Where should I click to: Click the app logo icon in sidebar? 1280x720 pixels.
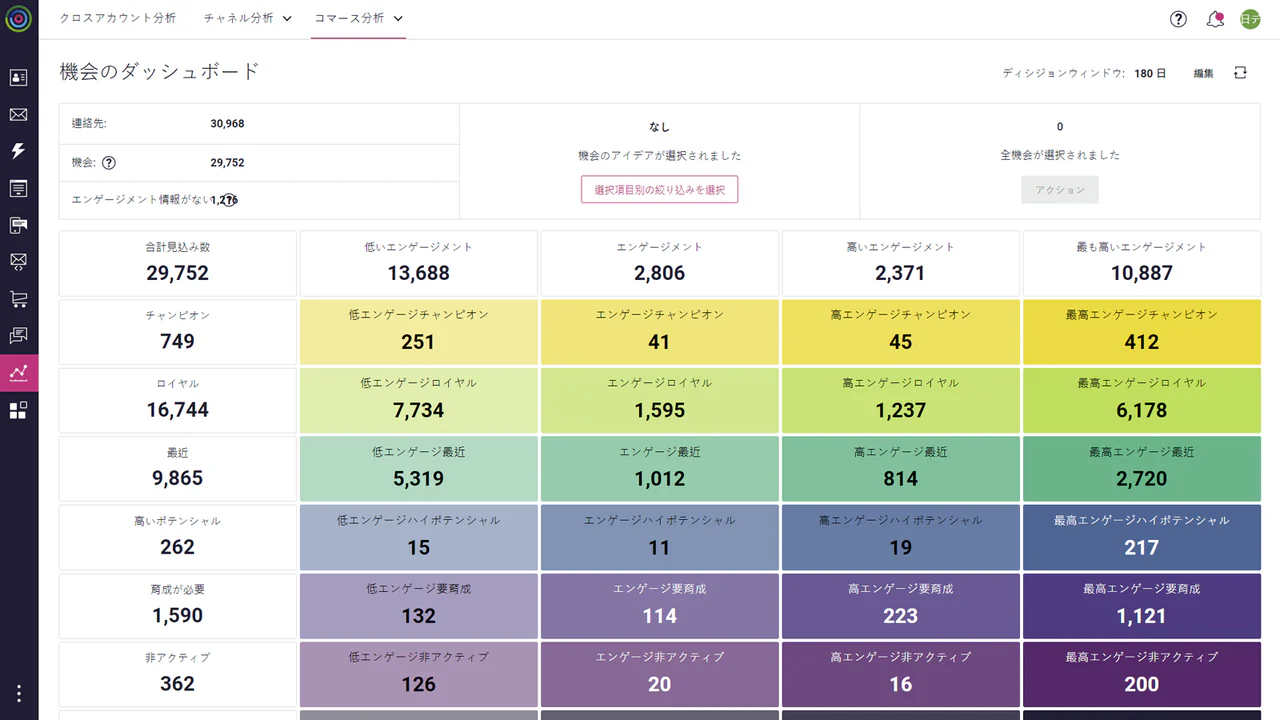(x=18, y=18)
